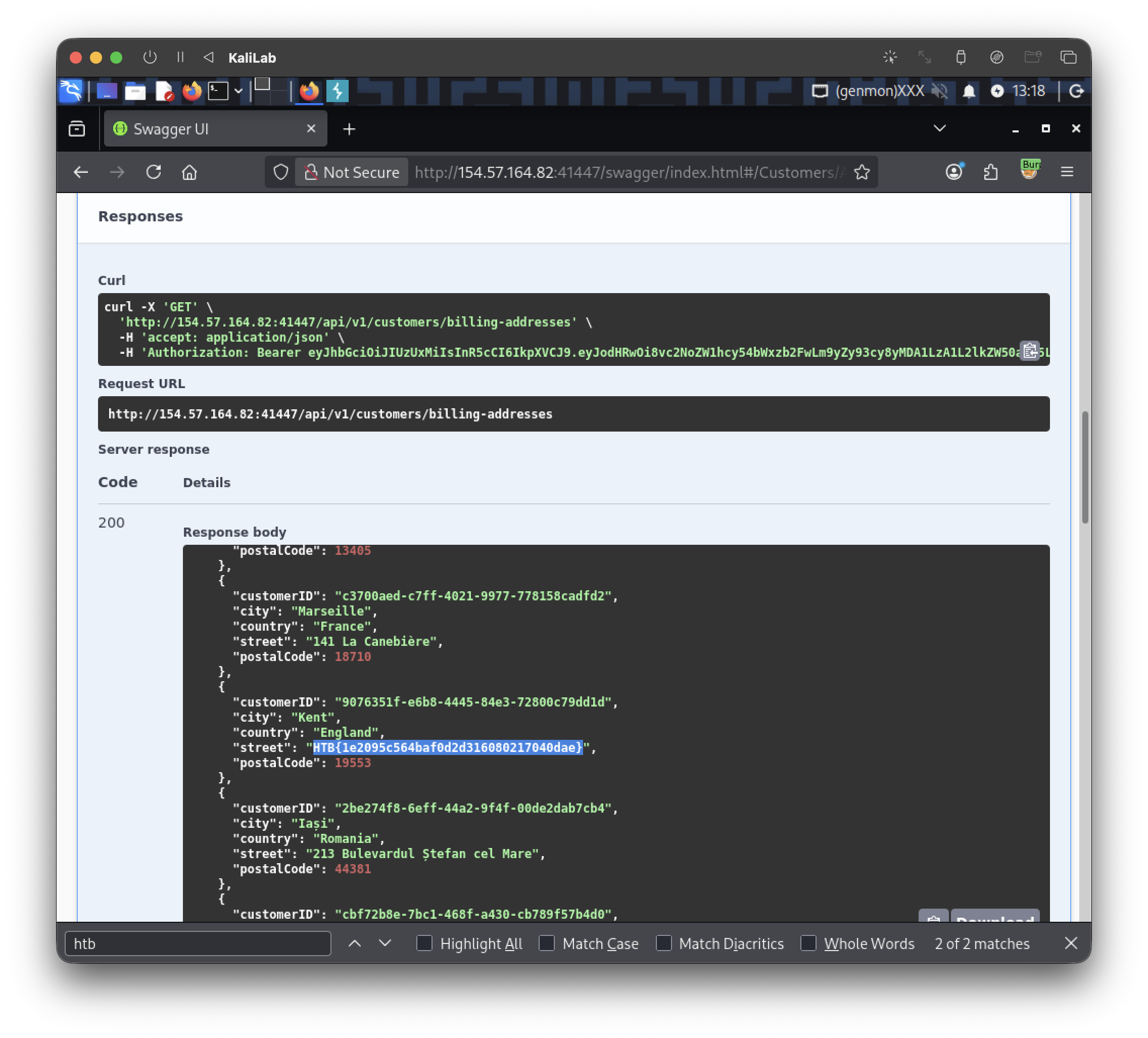This screenshot has width=1148, height=1038.
Task: Close the find bar
Action: (1071, 943)
